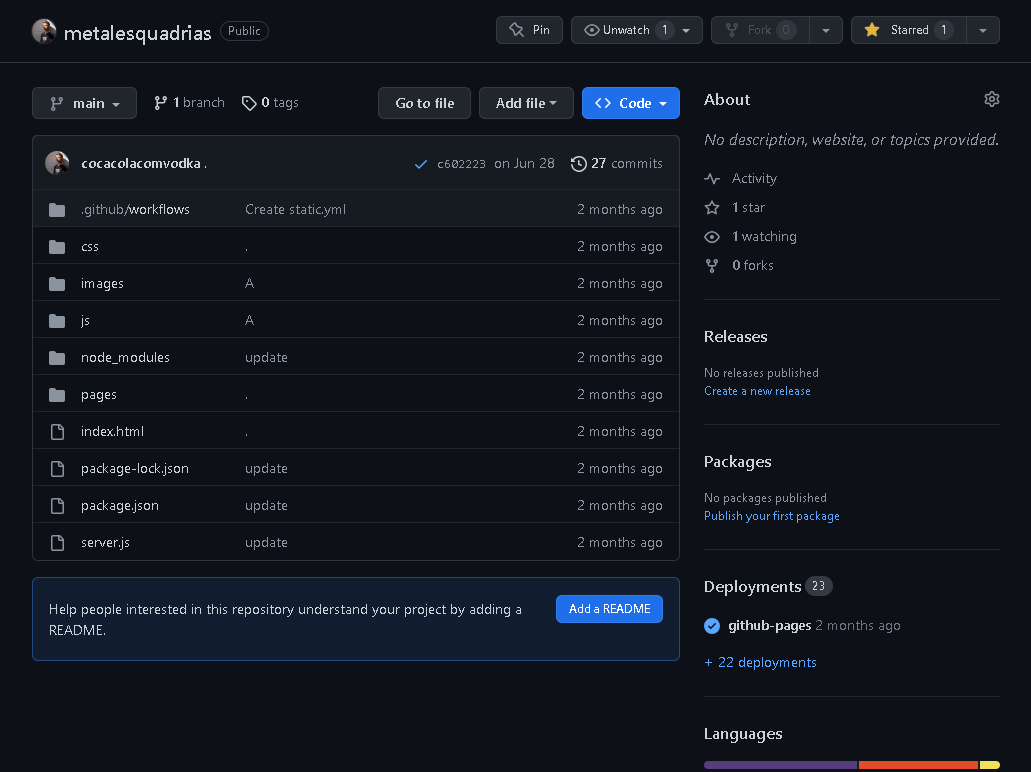Open package-lock.json file

pos(135,468)
